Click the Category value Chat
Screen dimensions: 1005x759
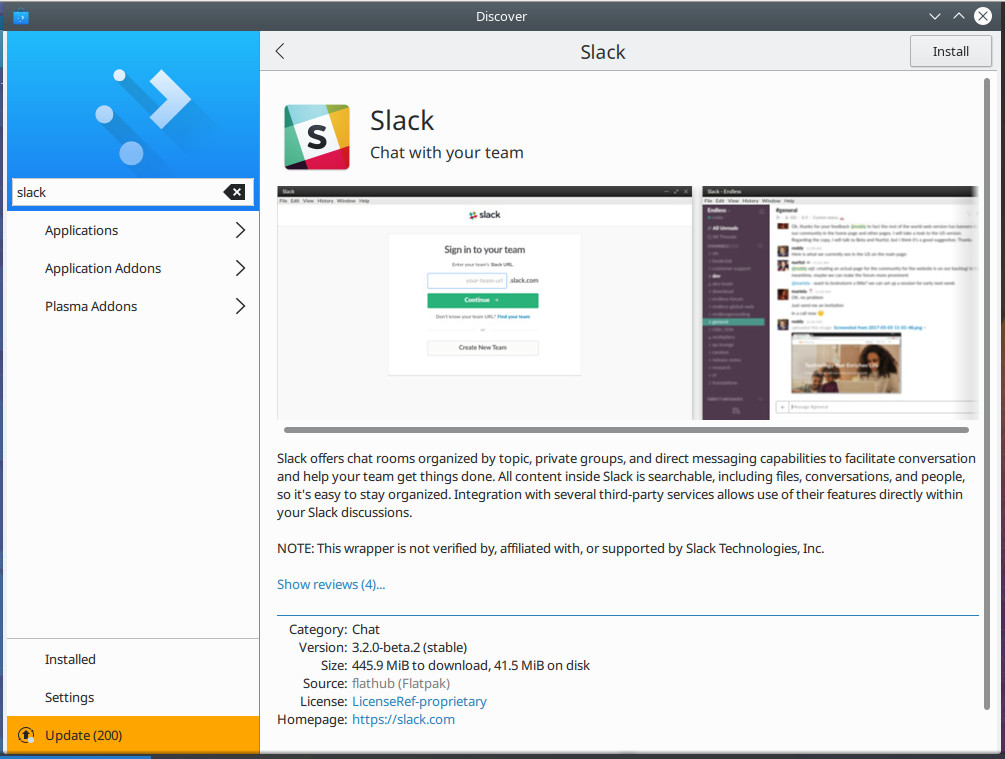365,630
